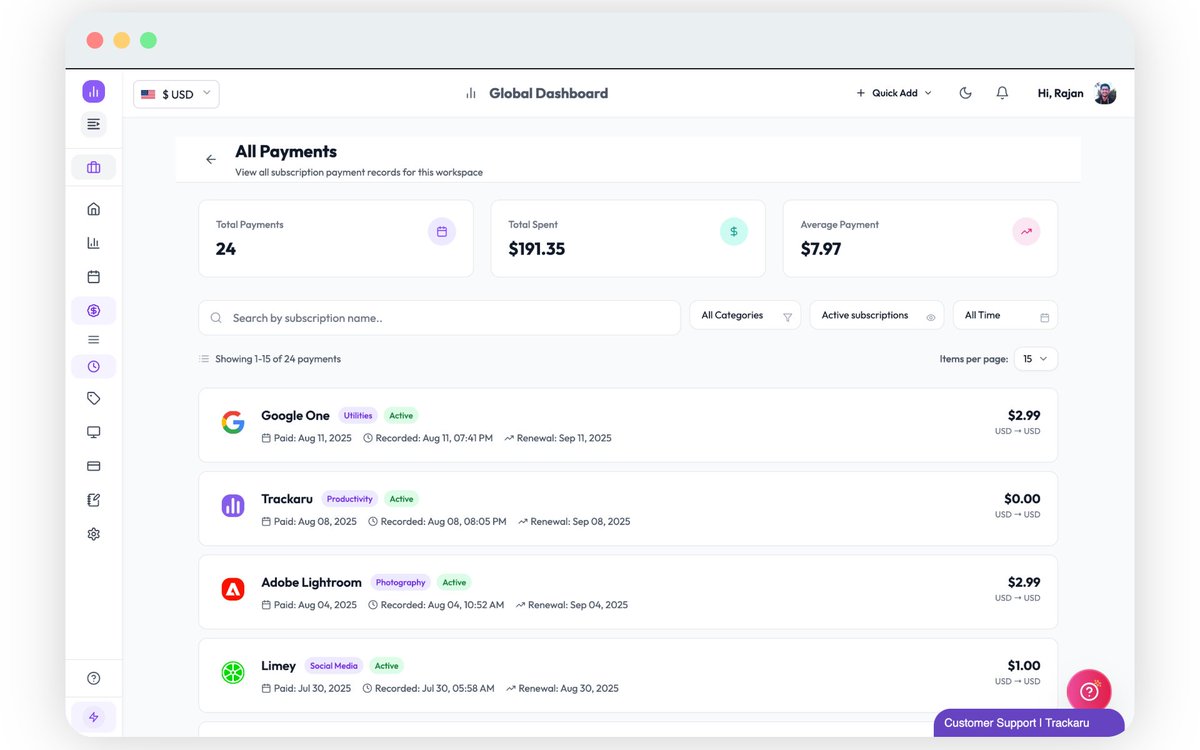This screenshot has height=750, width=1200.
Task: Go to Home in the sidebar
Action: [x=93, y=209]
